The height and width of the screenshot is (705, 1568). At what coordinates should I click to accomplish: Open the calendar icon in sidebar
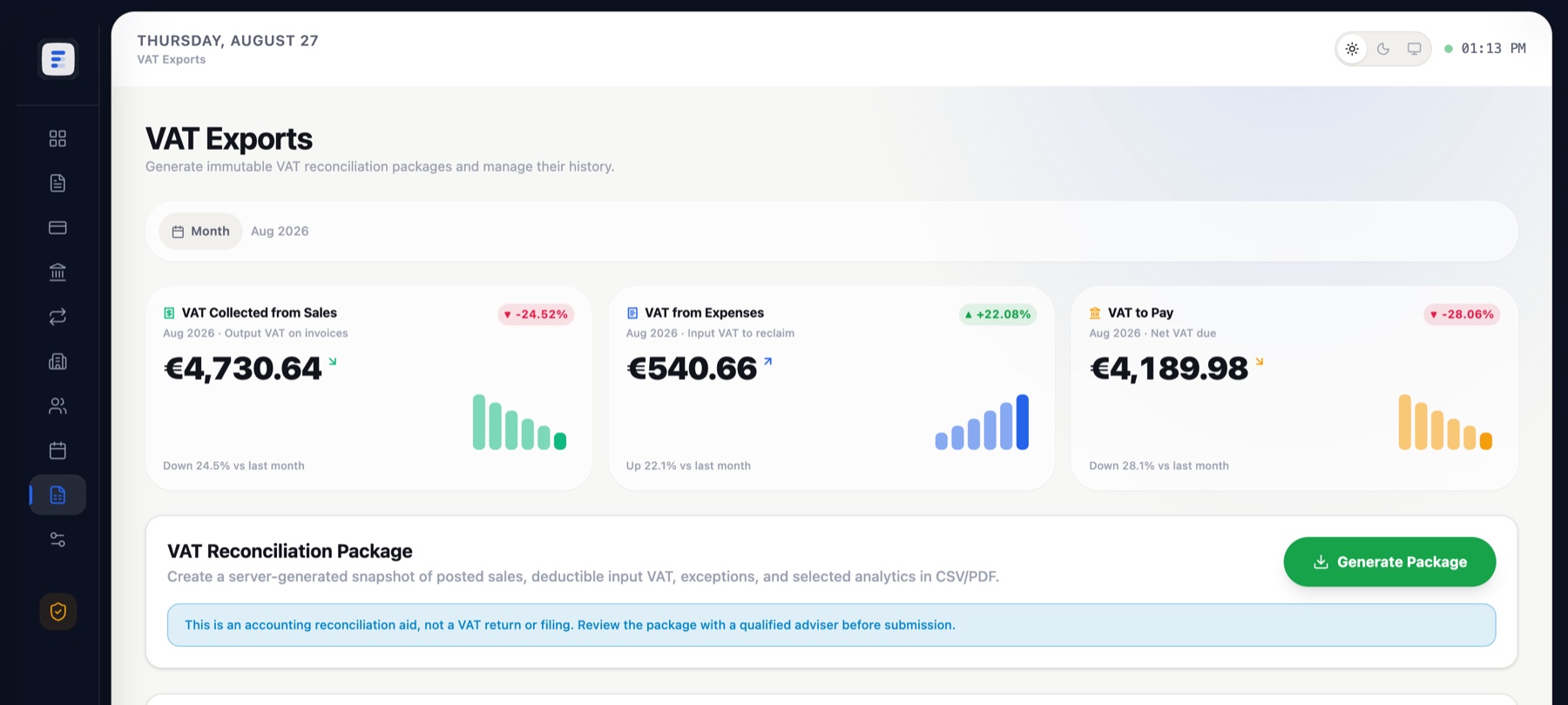(57, 451)
